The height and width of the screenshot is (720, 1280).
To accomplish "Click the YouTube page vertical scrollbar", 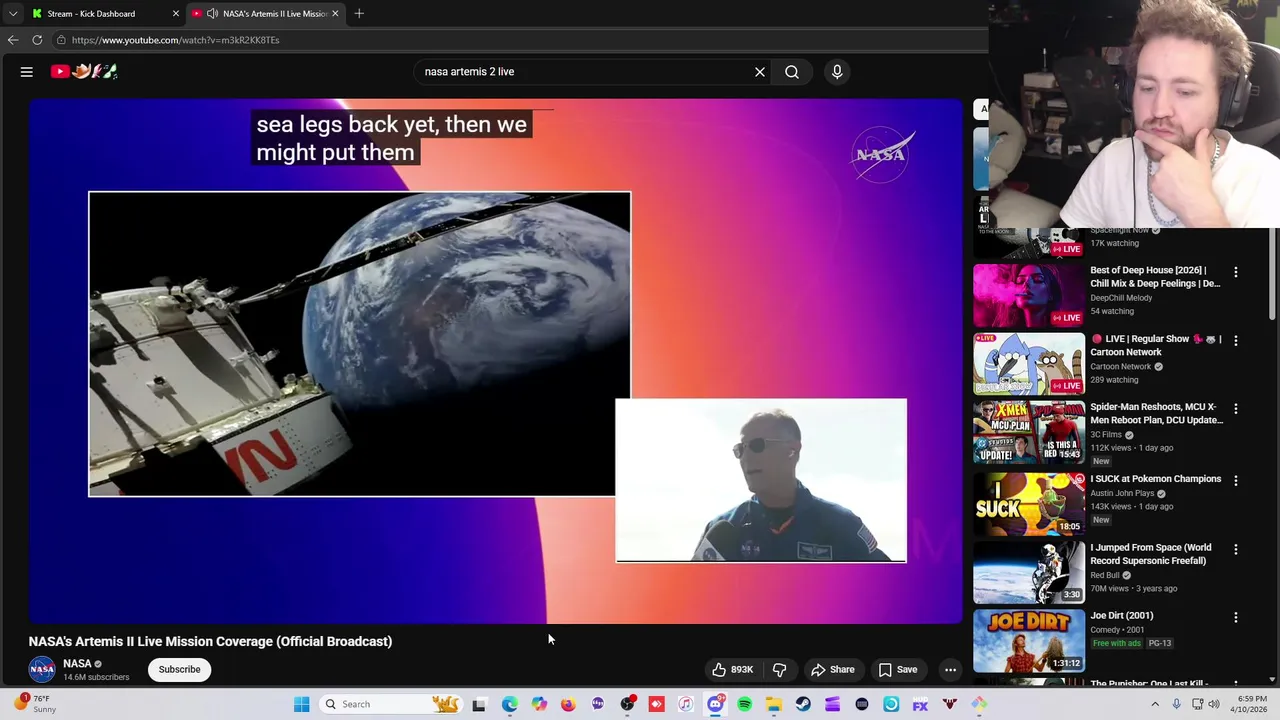I will point(1273,273).
